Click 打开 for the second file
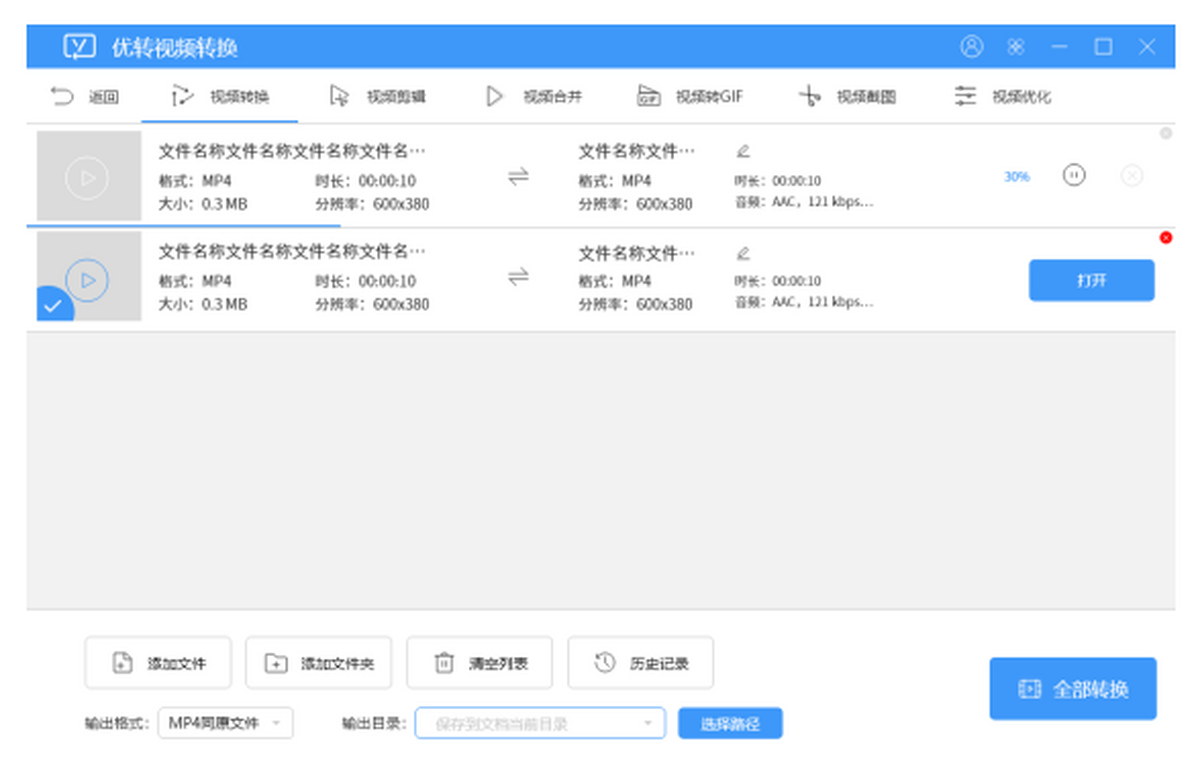 (1091, 281)
